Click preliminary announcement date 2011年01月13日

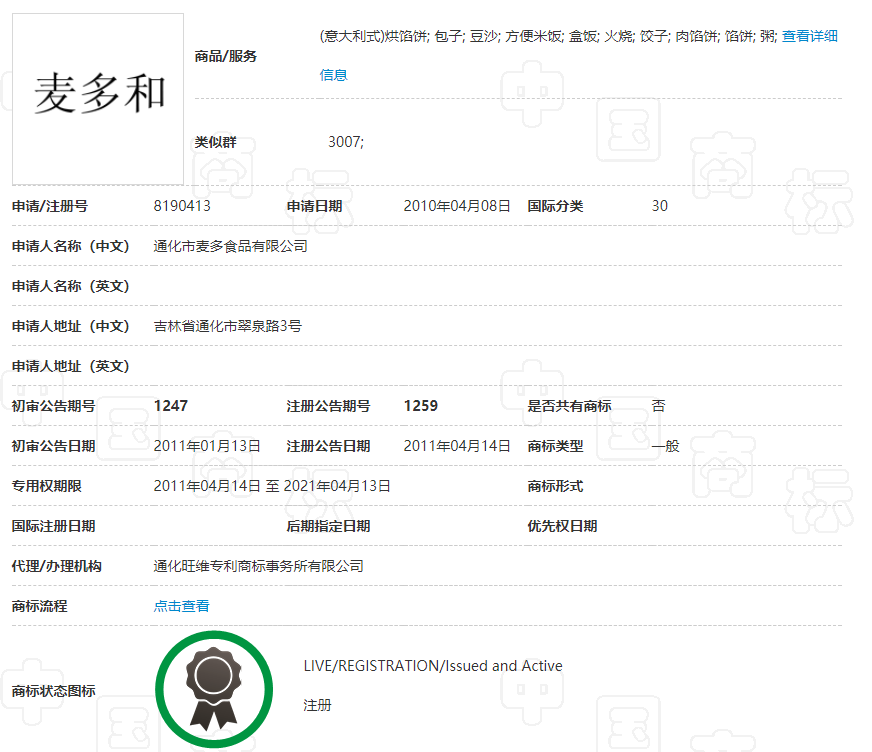point(207,446)
